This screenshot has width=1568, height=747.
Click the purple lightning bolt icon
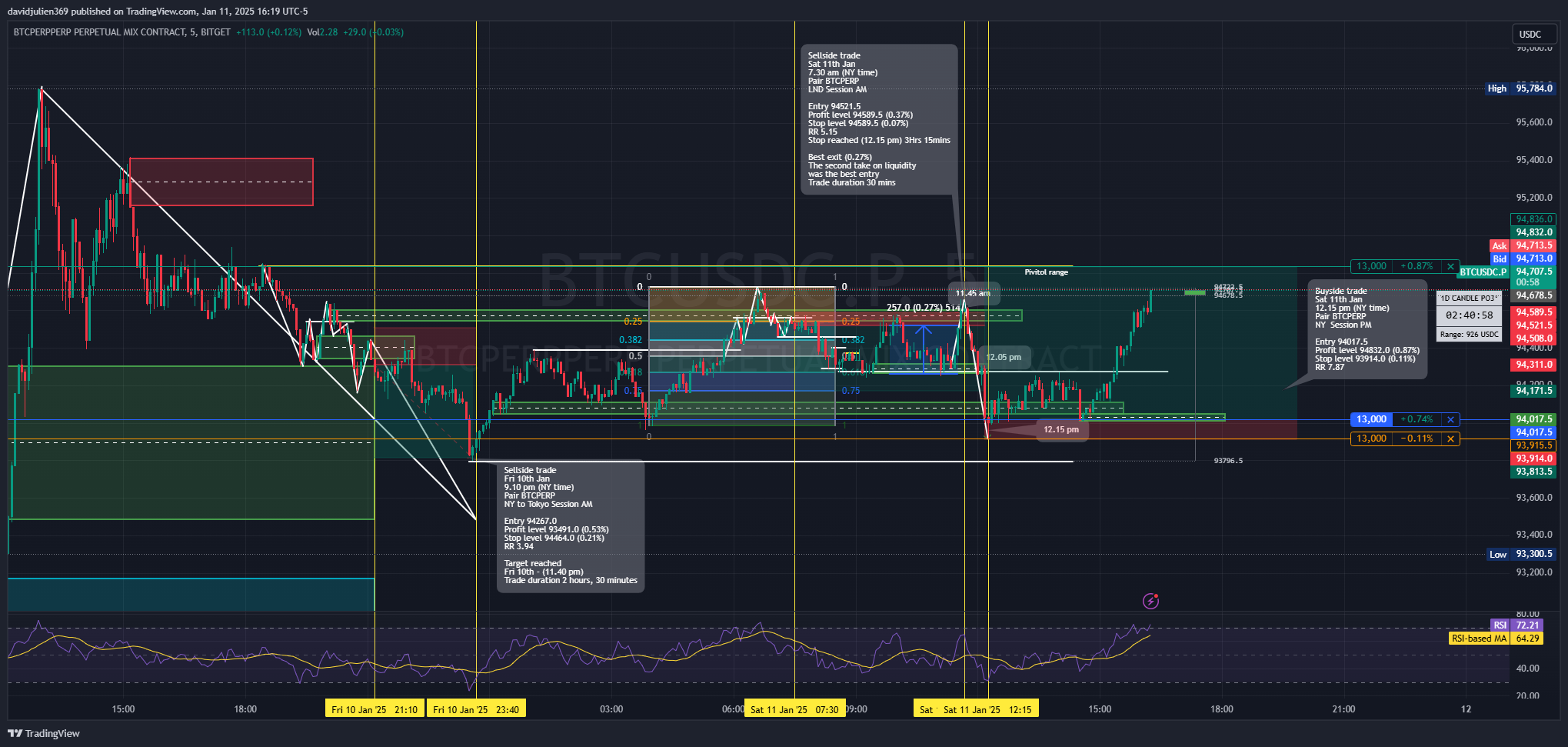[1150, 601]
